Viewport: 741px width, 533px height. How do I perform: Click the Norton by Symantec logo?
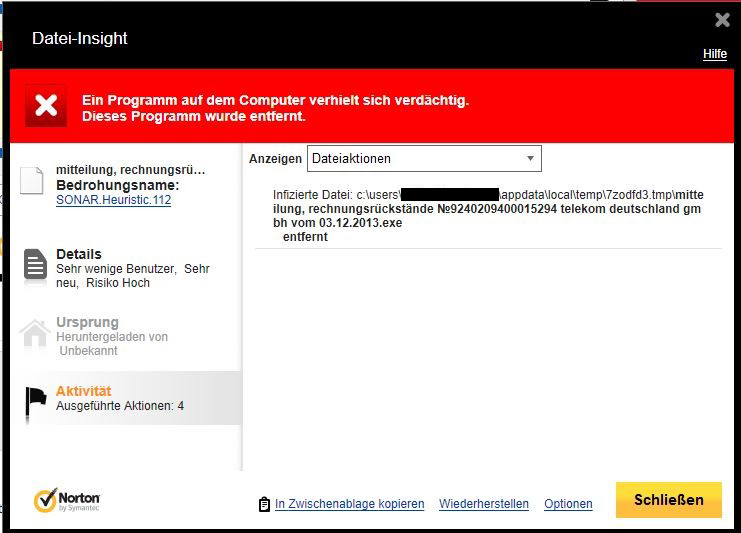coord(67,500)
